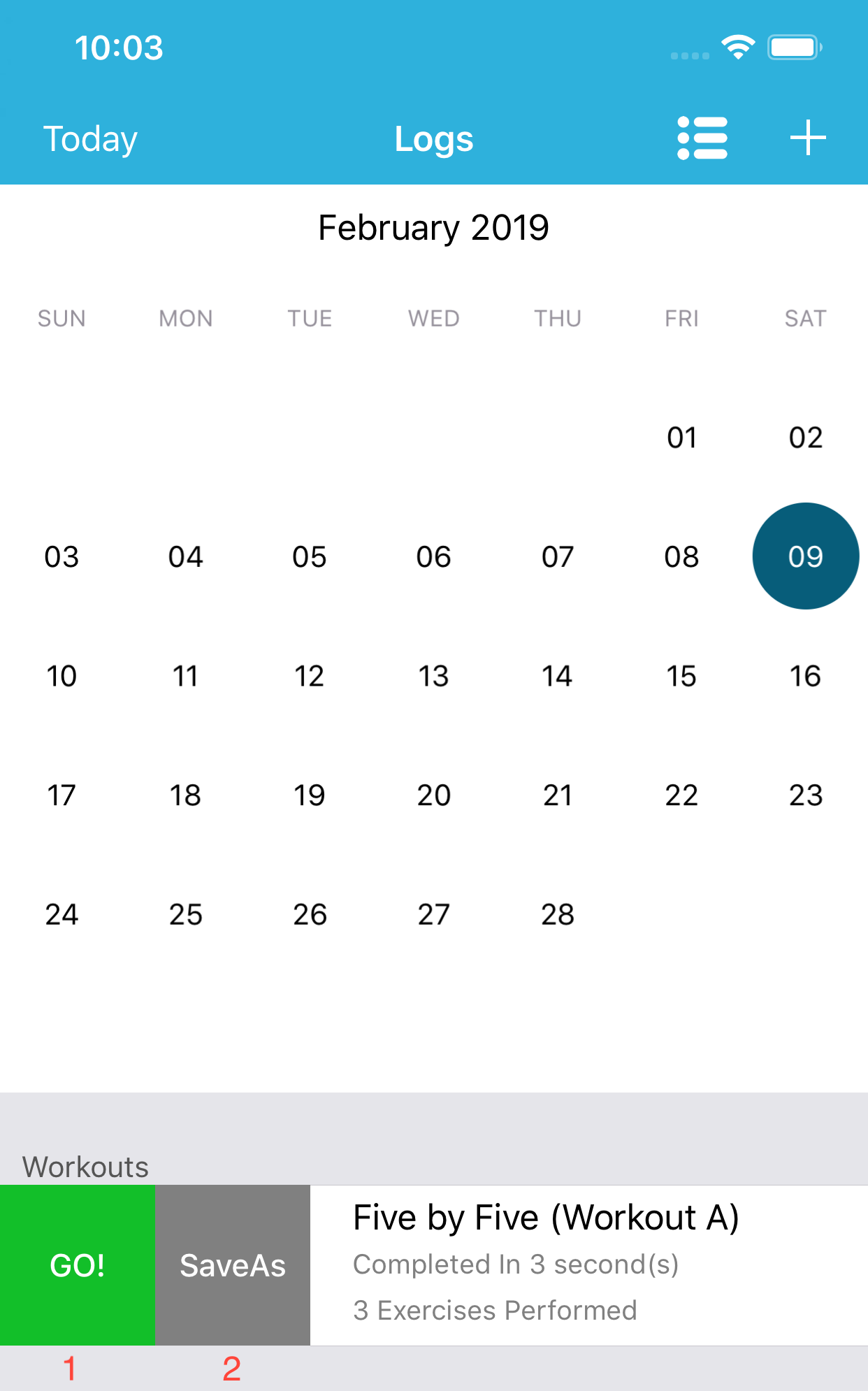Pick date 28 on the calendar
This screenshot has height=1391, width=868.
(557, 914)
